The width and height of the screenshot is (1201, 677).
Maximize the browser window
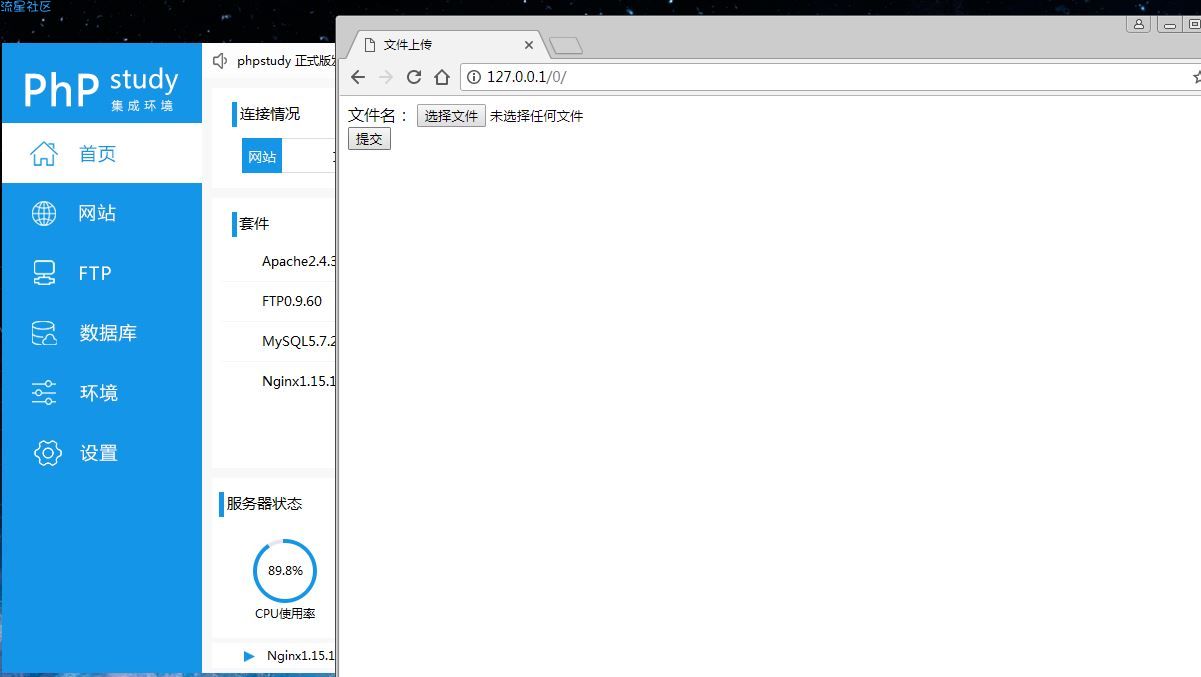tap(1193, 24)
